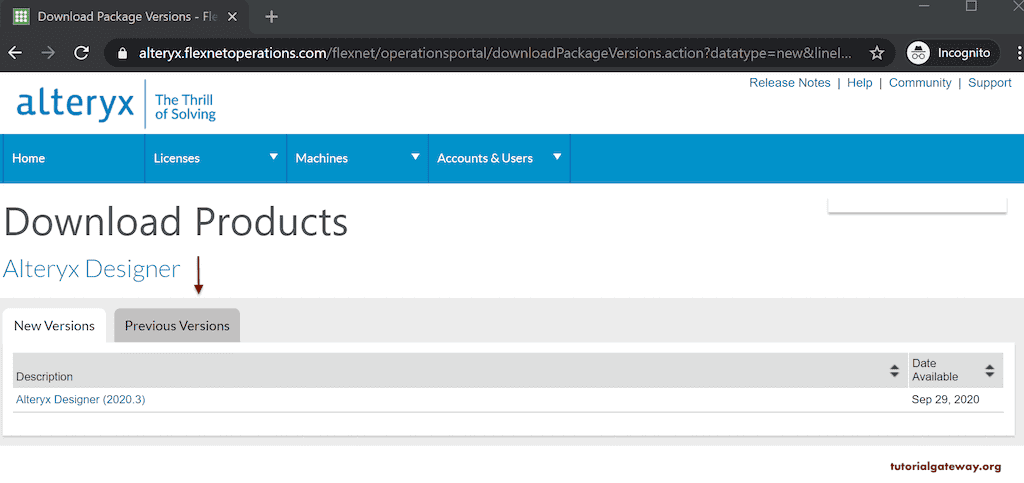Viewport: 1024px width, 483px height.
Task: Open the Accounts & Users menu
Action: coord(485,158)
